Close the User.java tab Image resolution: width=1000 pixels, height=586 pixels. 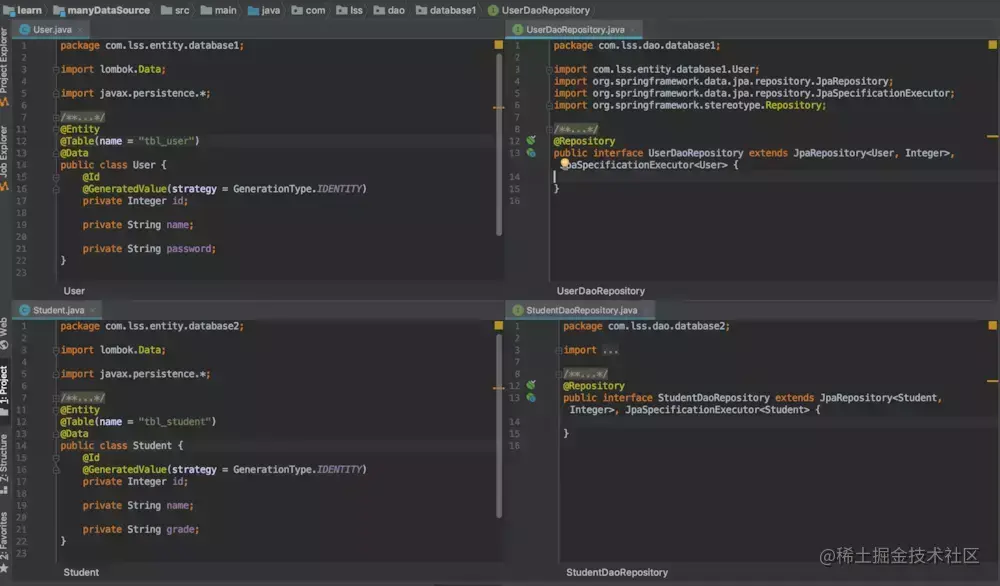pyautogui.click(x=80, y=30)
